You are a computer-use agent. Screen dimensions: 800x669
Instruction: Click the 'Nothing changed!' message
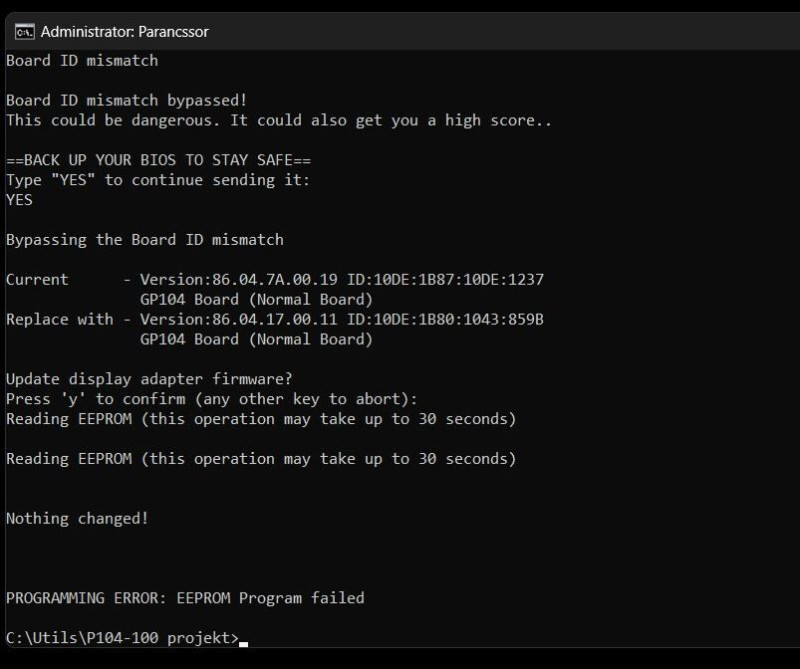(77, 518)
